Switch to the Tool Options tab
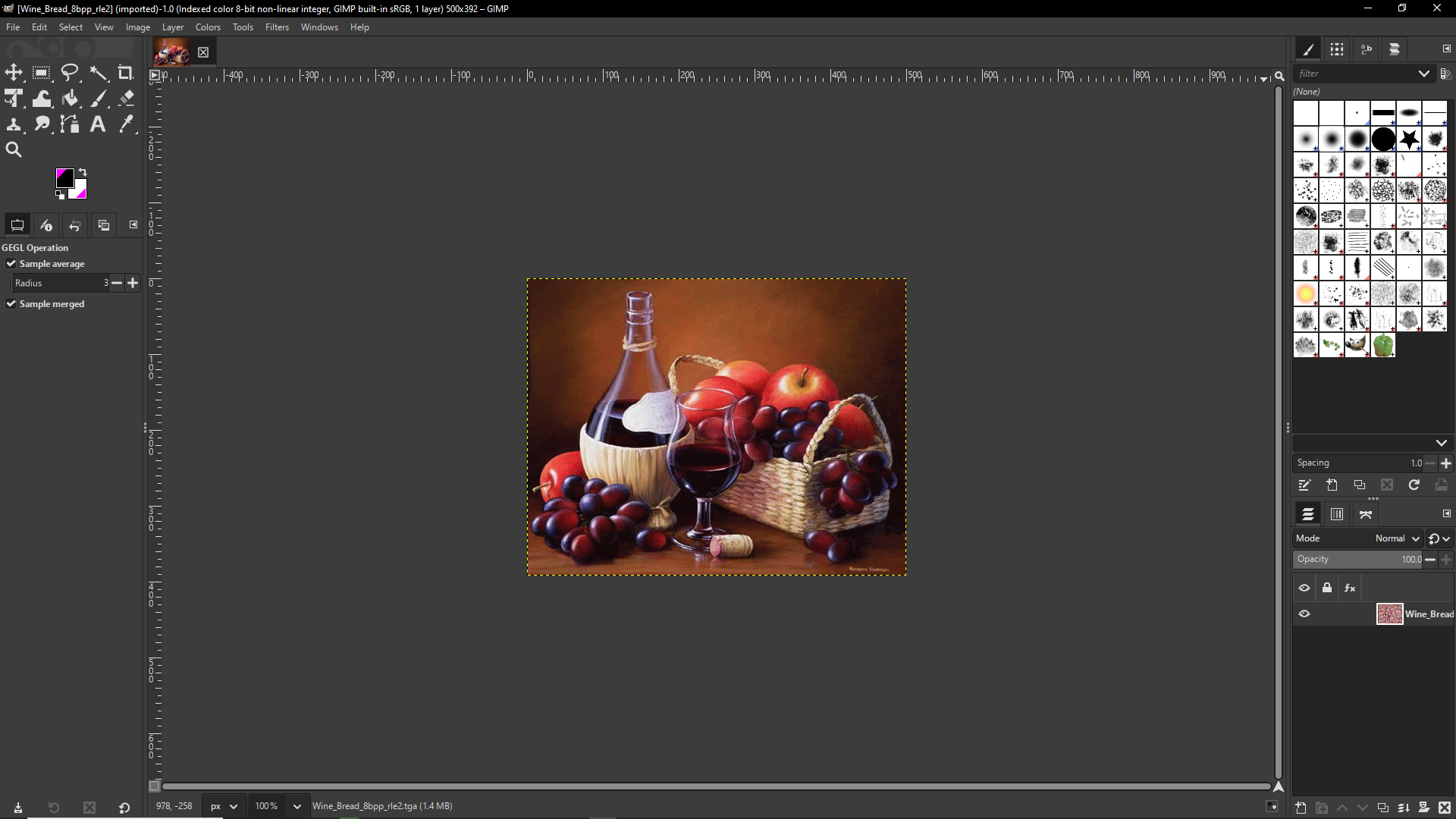This screenshot has width=1456, height=819. coord(17,225)
